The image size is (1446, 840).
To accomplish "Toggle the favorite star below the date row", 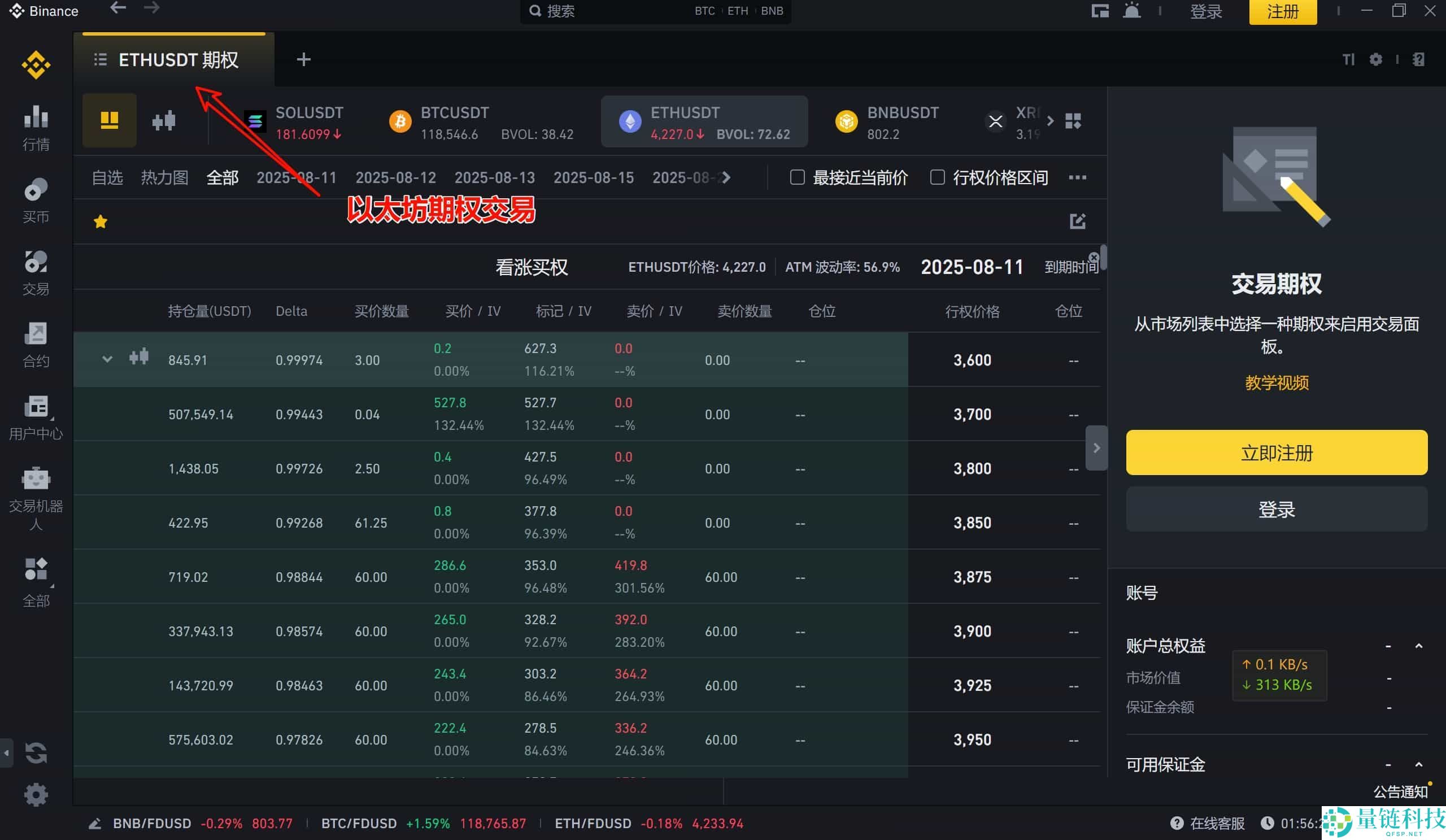I will point(101,221).
